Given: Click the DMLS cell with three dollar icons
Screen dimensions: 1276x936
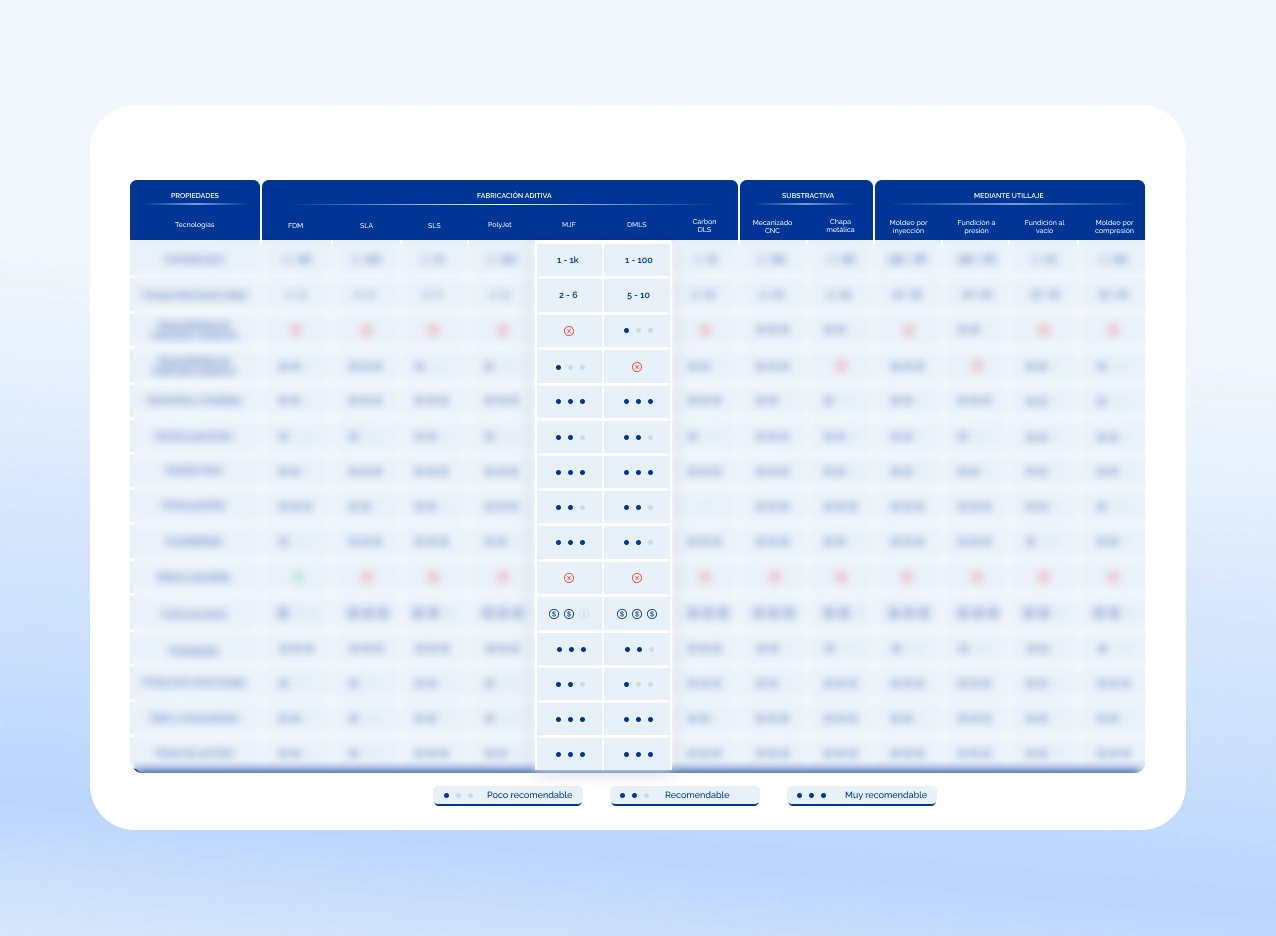Looking at the screenshot, I should 637,614.
